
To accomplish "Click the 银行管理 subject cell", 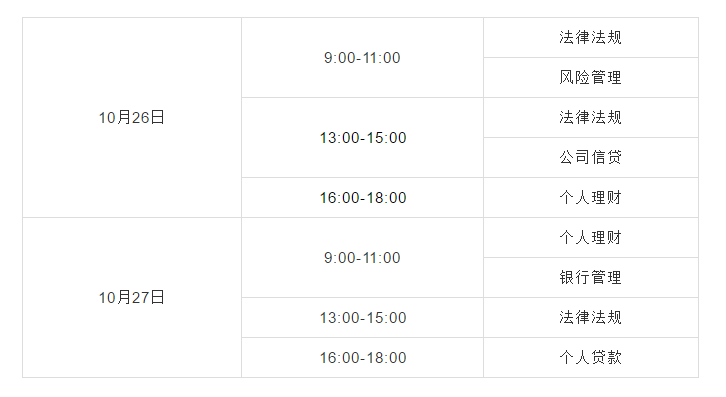I will 590,277.
